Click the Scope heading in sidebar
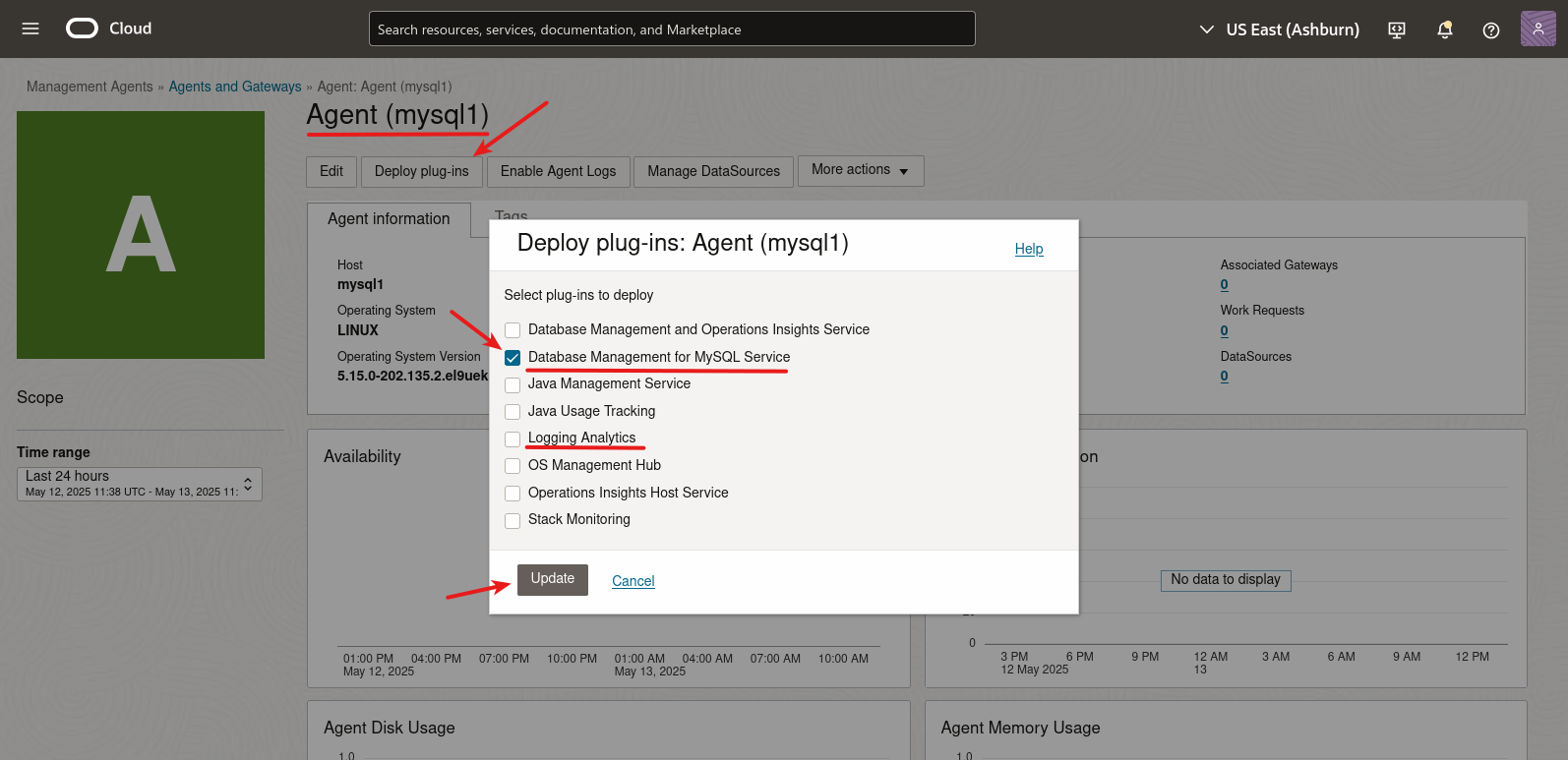 pyautogui.click(x=40, y=397)
